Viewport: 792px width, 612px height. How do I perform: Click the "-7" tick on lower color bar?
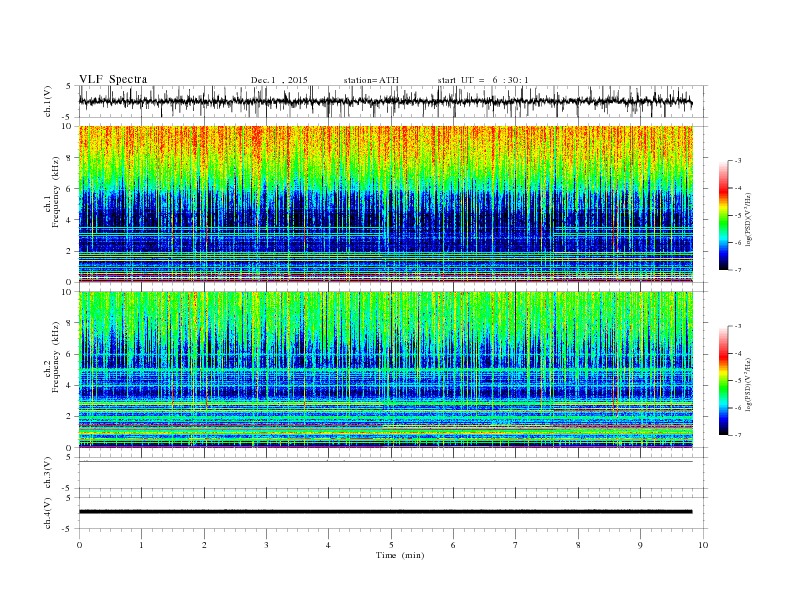click(738, 435)
